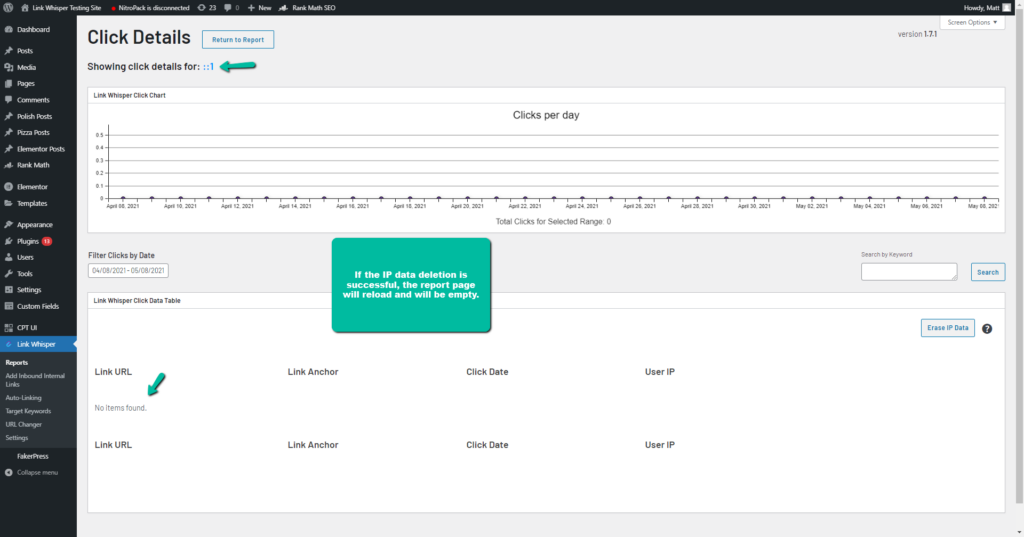Expand the Screen Options dropdown

click(972, 22)
